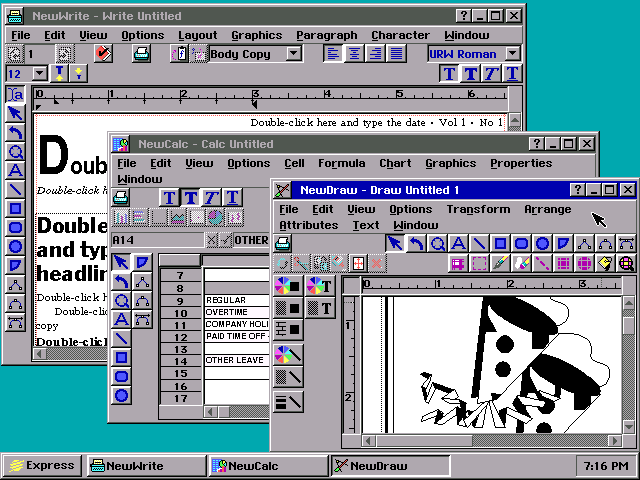Open the Arrange menu in NewDraw

[x=548, y=209]
